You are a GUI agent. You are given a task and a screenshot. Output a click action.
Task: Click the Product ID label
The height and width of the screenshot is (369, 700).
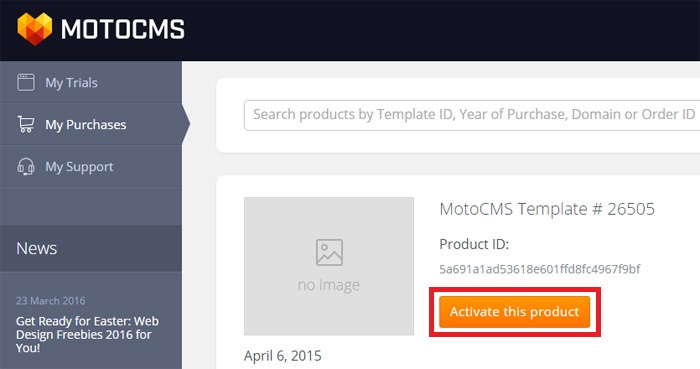(x=474, y=244)
